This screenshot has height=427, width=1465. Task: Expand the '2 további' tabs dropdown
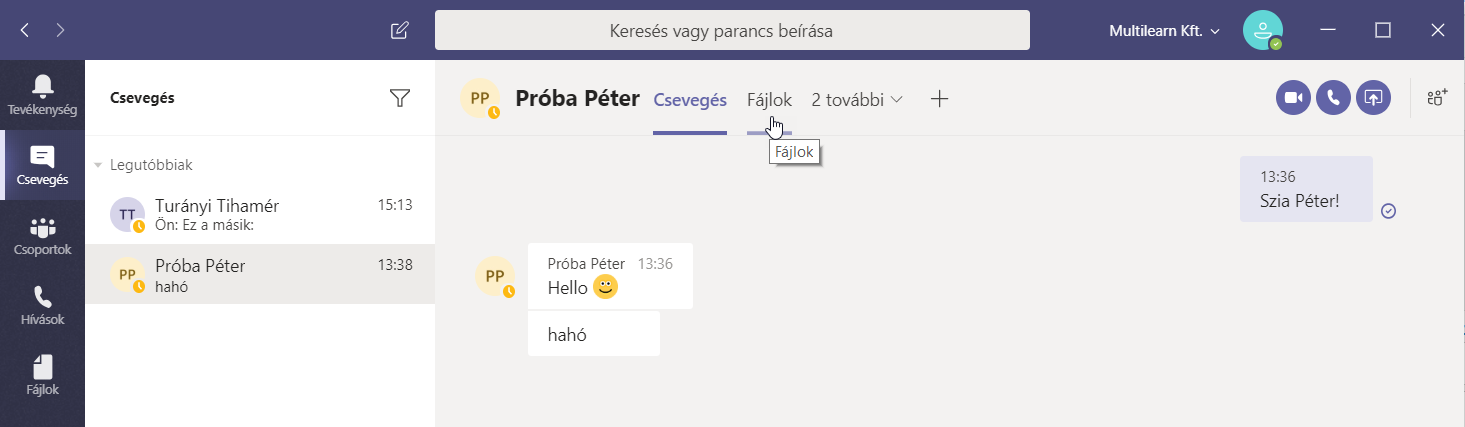[x=857, y=99]
